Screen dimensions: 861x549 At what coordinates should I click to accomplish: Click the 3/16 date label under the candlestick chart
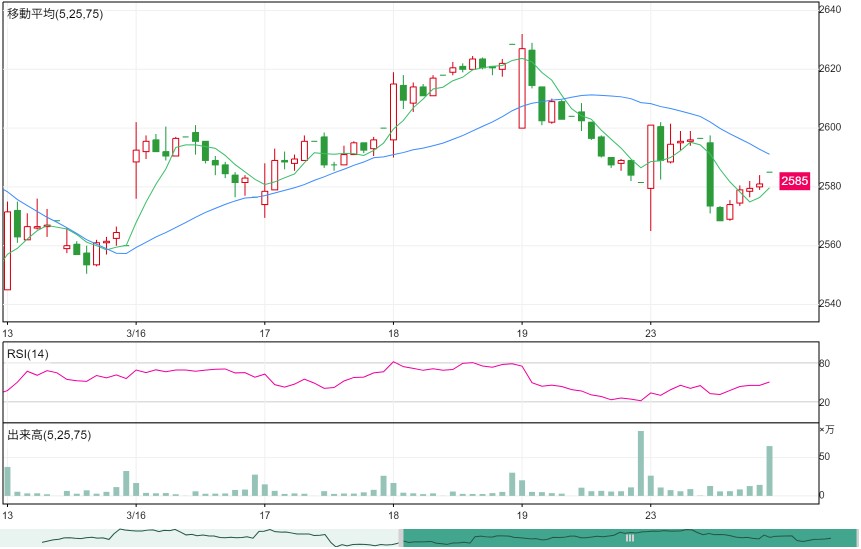(136, 333)
